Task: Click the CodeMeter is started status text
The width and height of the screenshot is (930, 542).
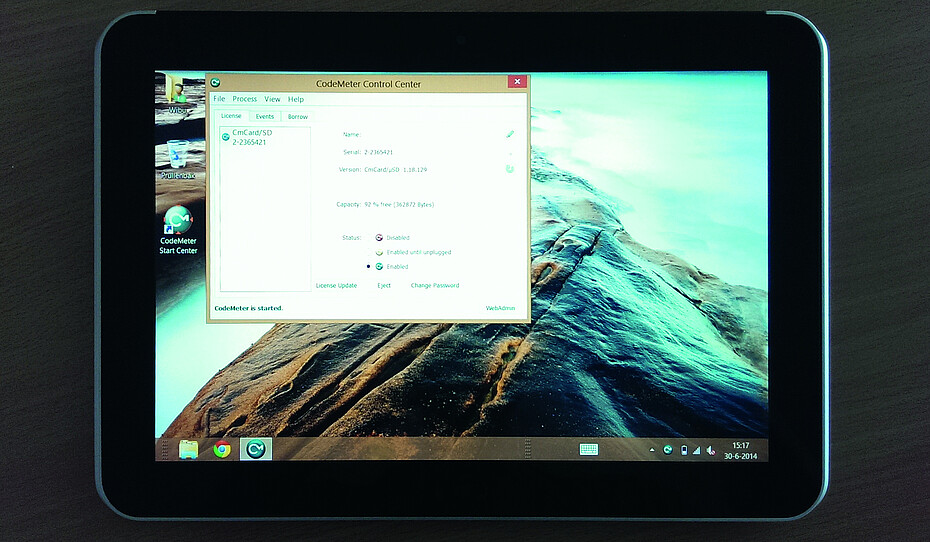Action: [x=249, y=308]
